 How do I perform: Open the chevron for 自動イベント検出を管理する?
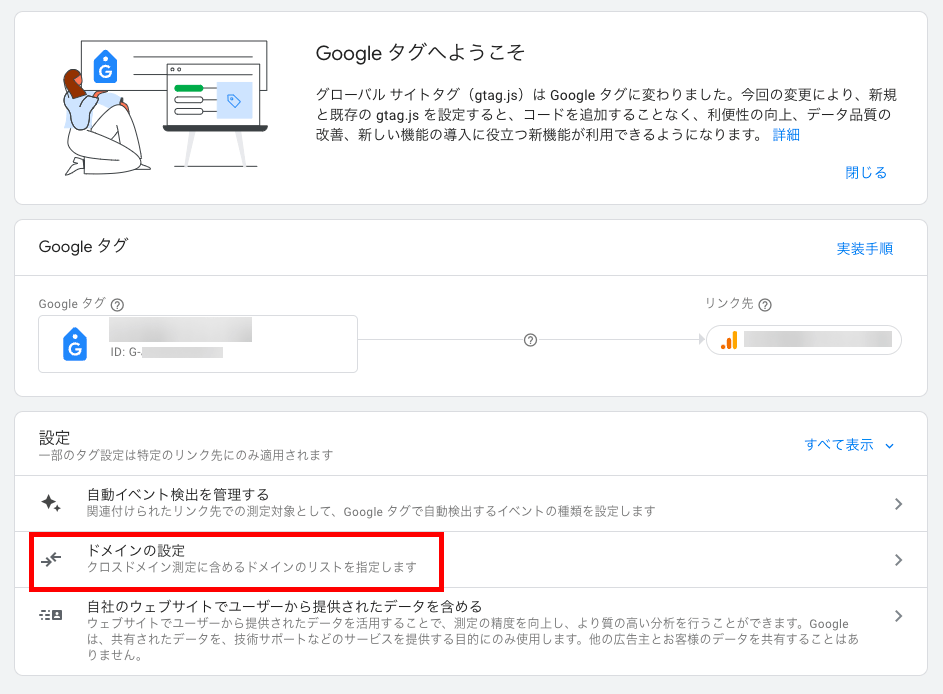click(898, 504)
